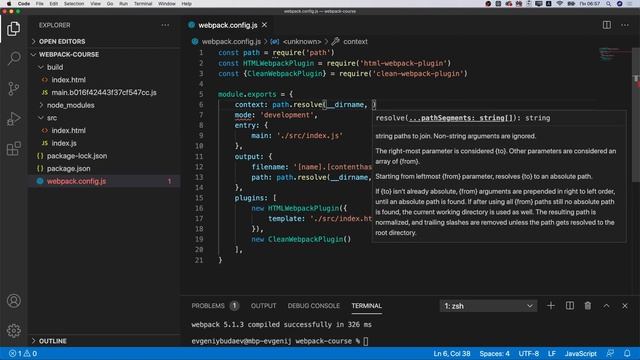Open the Source Control view
This screenshot has width=640, height=360.
pos(13,88)
